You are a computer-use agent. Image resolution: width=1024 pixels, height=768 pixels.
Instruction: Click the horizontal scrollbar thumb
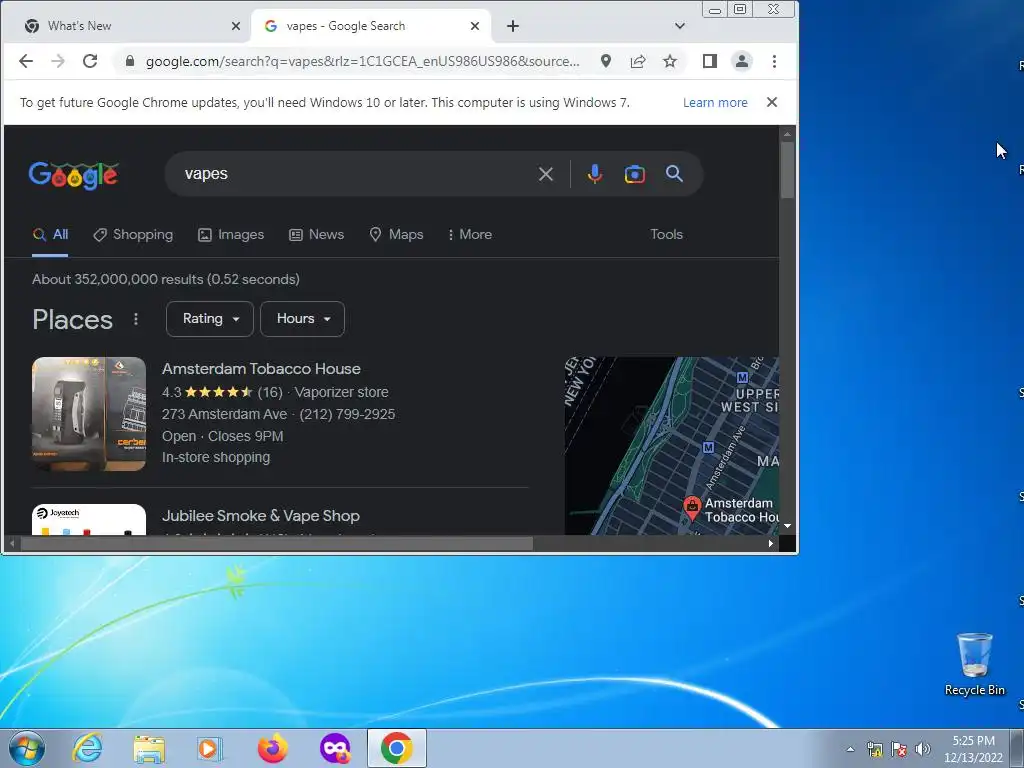click(x=277, y=543)
